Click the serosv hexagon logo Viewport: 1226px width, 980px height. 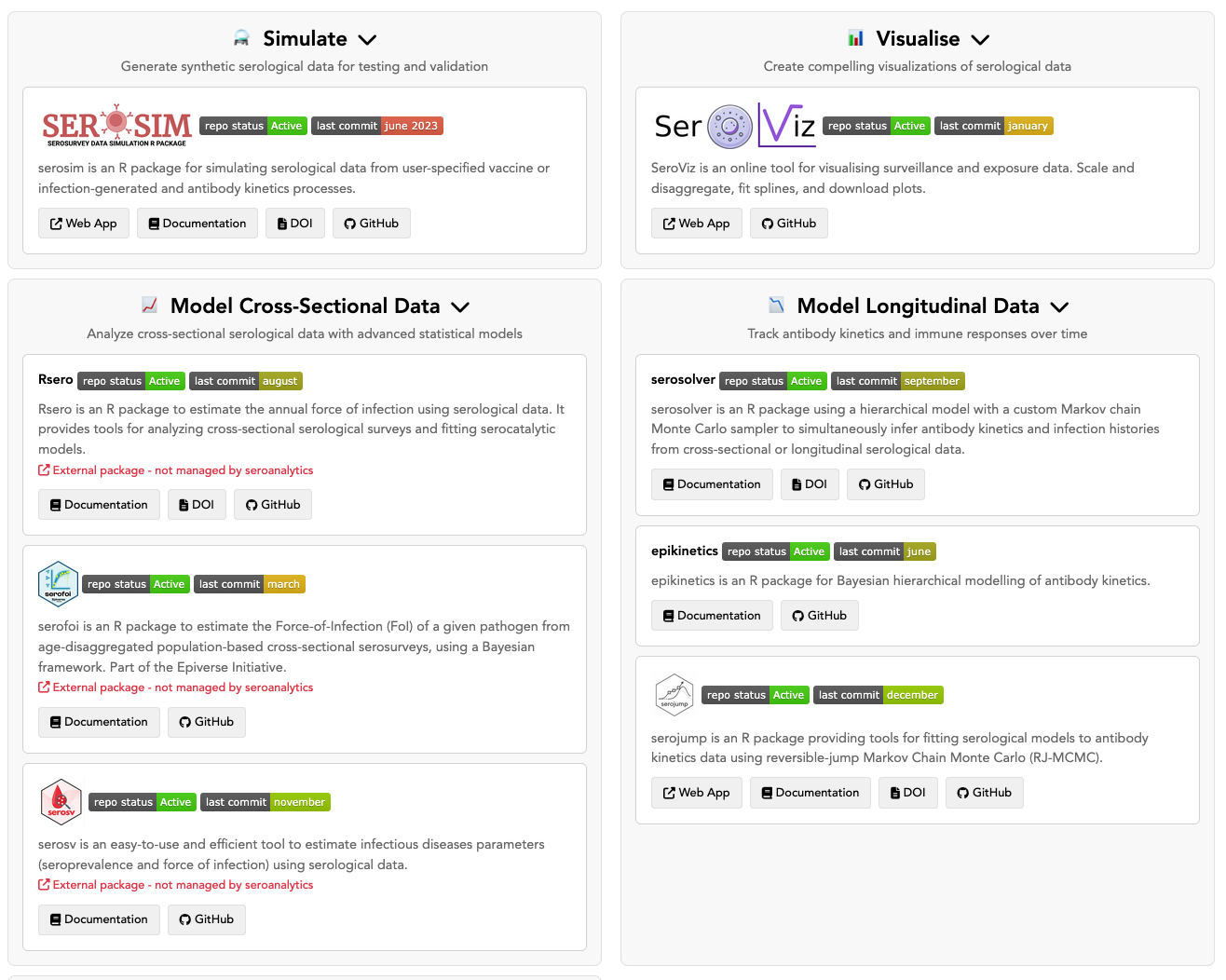(61, 802)
